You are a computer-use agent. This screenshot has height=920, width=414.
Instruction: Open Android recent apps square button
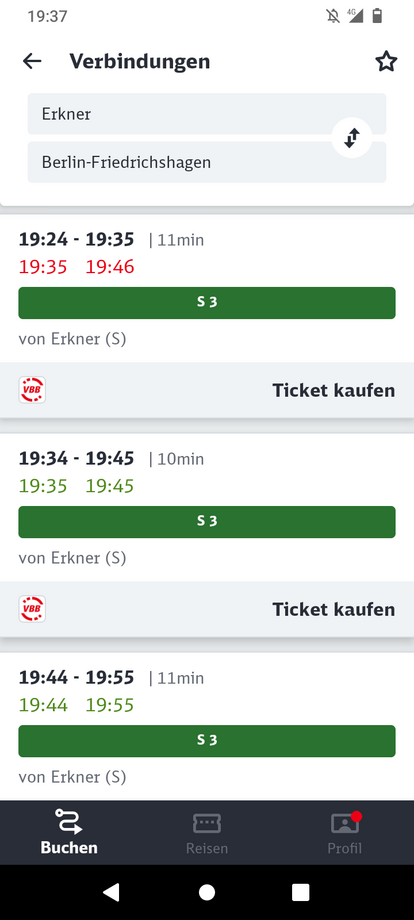click(x=300, y=892)
